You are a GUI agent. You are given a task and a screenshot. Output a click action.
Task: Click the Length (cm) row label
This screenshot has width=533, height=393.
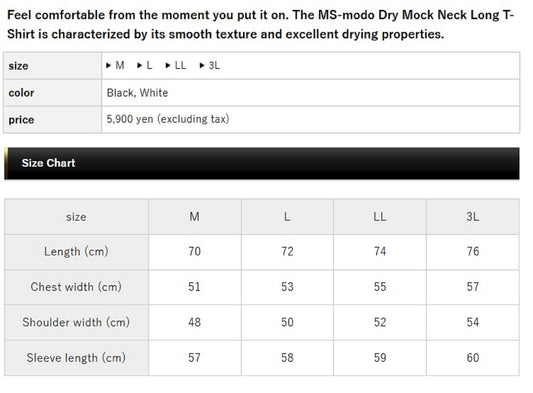click(x=76, y=252)
